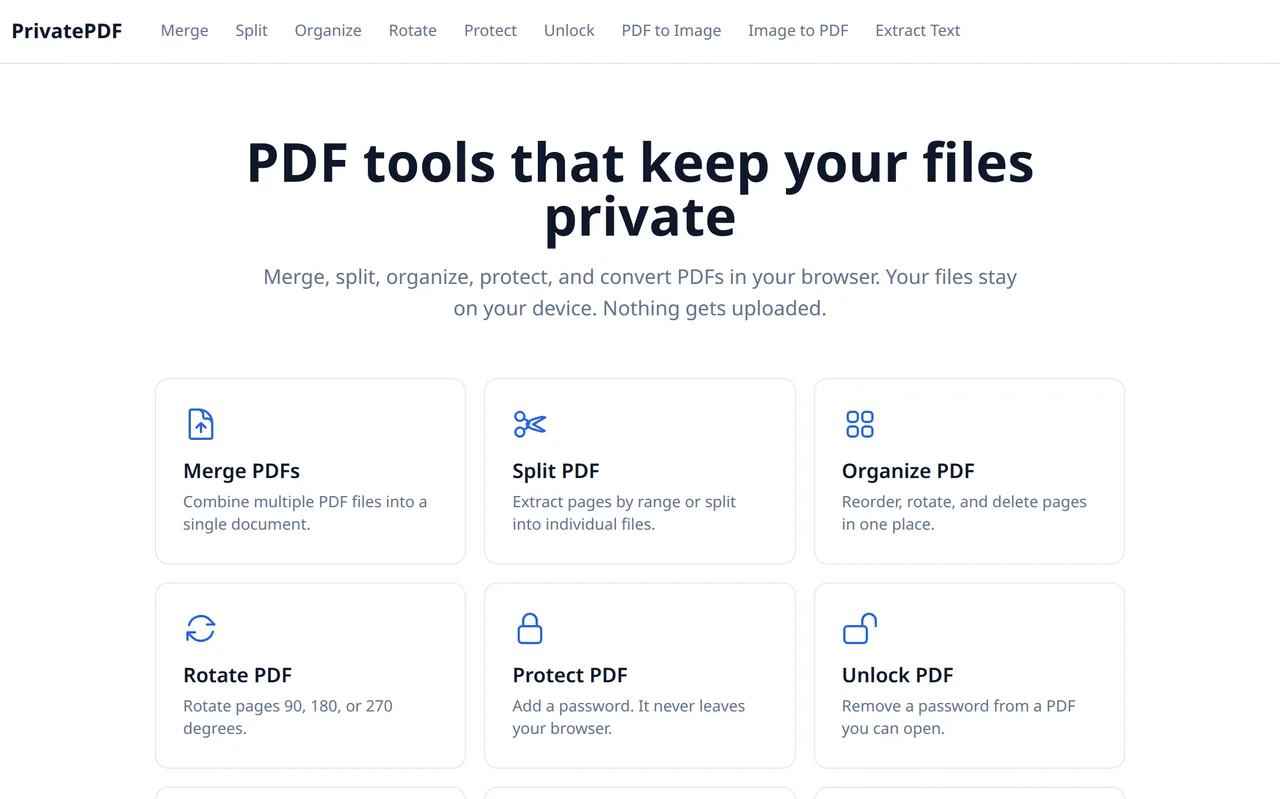Open Extract Text from the top navigation
The height and width of the screenshot is (799, 1280).
tap(917, 31)
